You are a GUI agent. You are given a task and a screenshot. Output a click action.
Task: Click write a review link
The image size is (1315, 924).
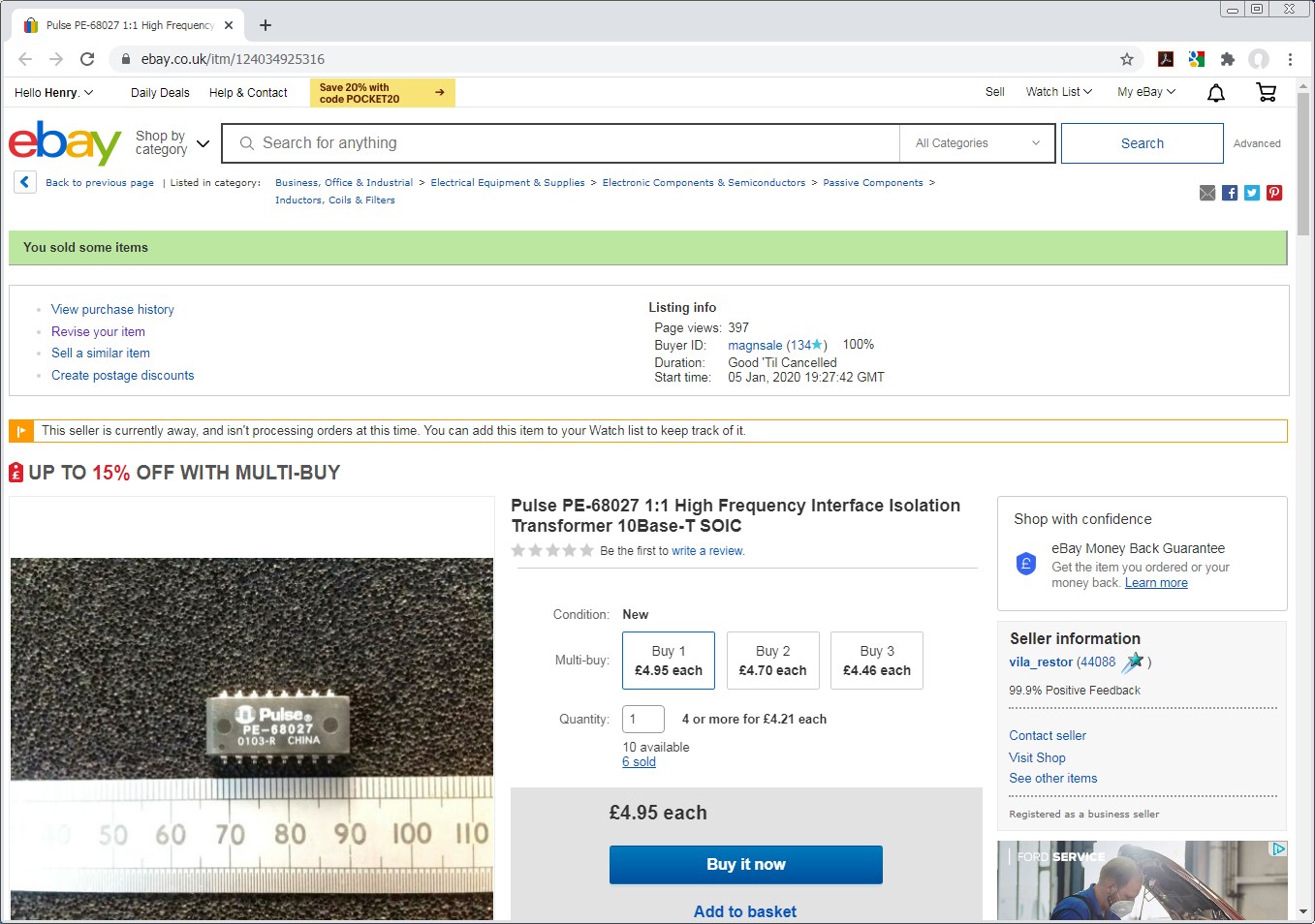(707, 551)
